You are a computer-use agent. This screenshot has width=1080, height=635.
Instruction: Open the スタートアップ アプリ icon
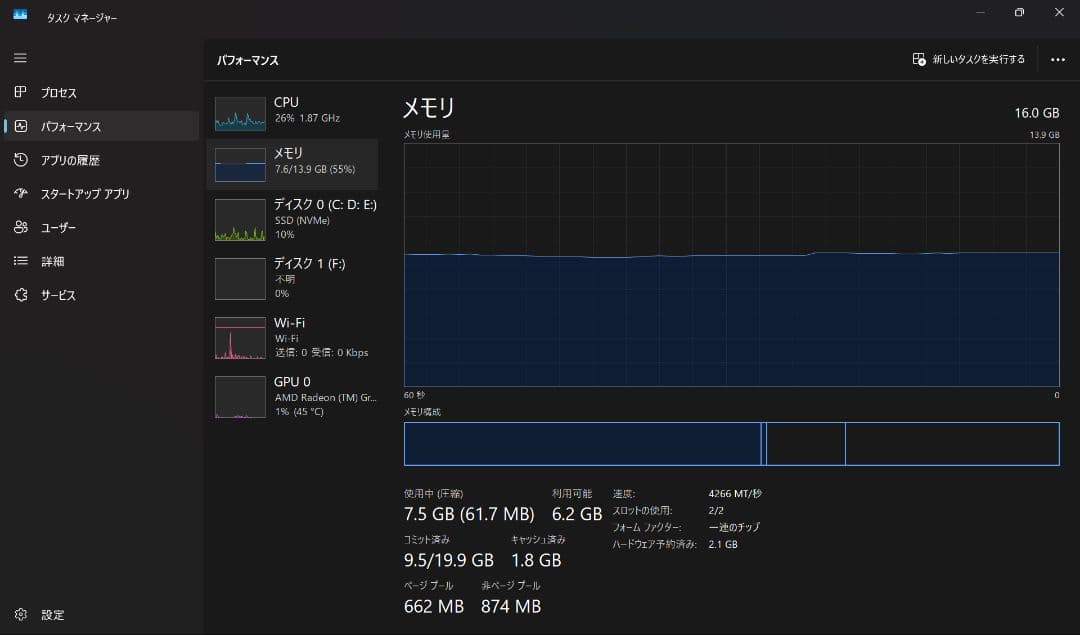[21, 194]
